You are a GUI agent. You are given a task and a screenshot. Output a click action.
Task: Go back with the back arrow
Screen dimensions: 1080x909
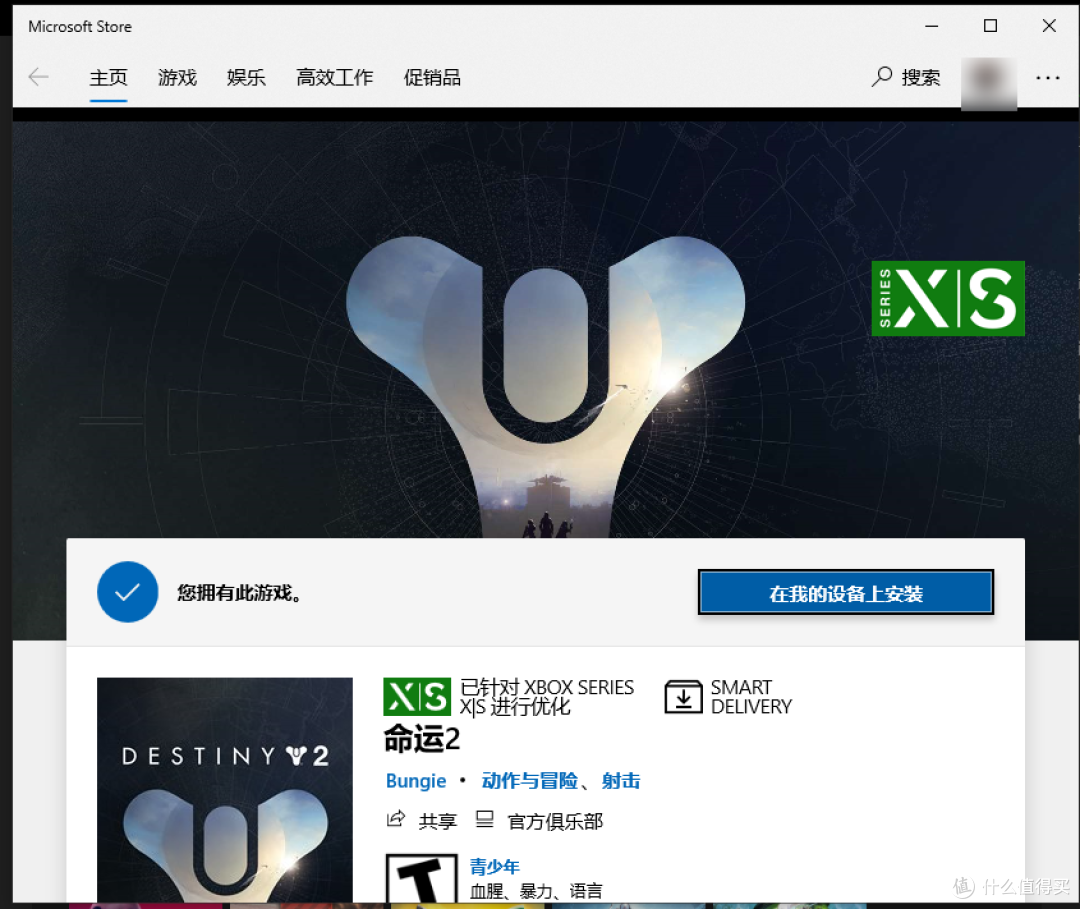click(x=39, y=76)
